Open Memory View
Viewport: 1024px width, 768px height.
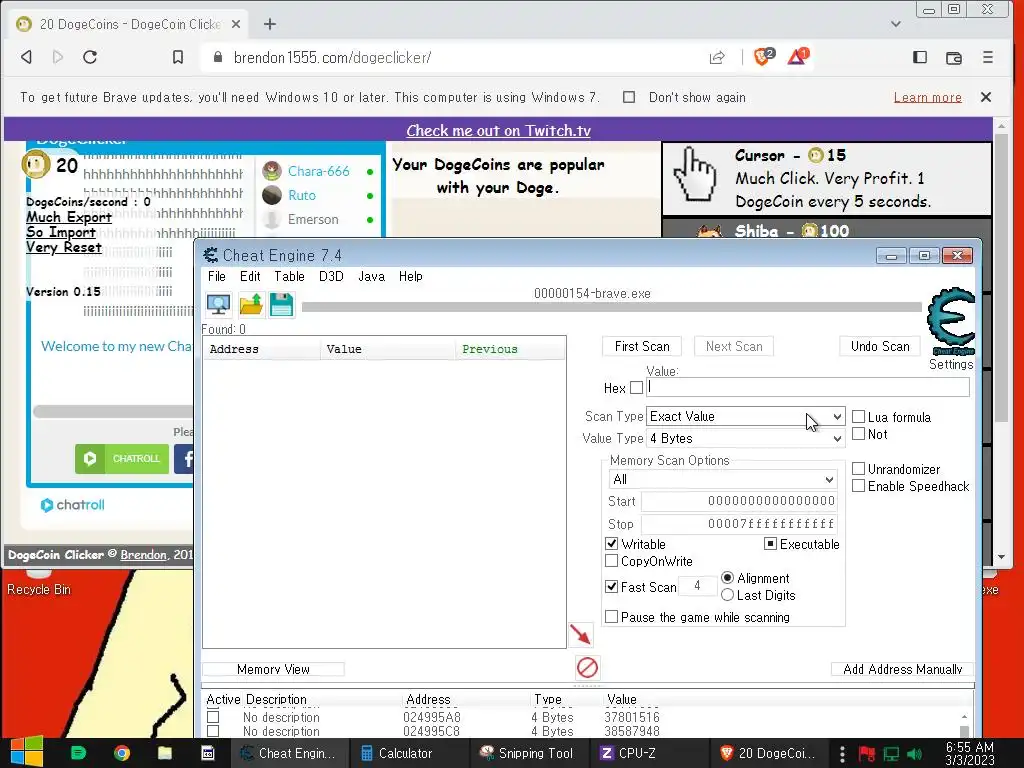273,669
